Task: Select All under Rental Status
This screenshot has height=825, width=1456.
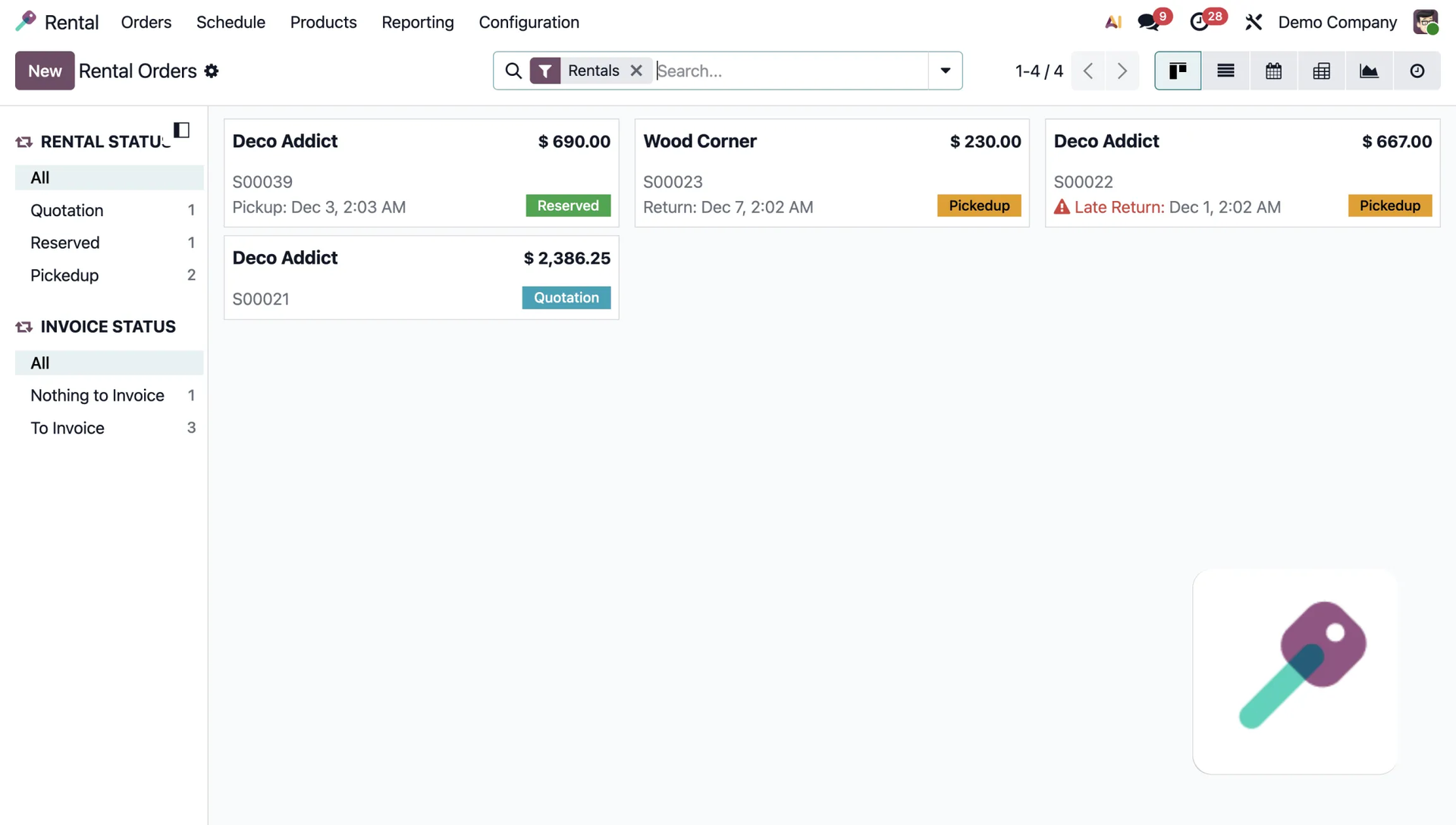Action: 109,177
